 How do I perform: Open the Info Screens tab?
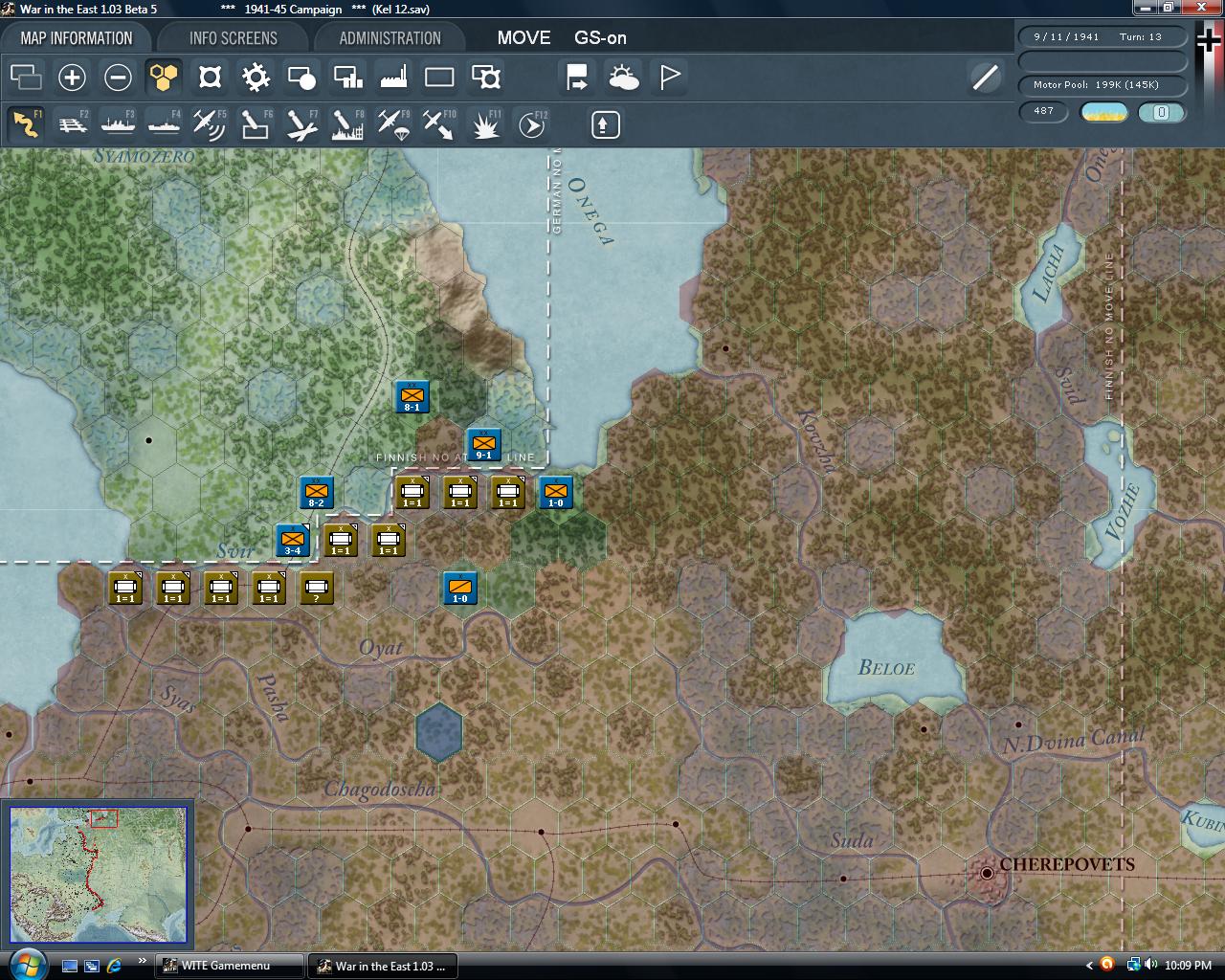pos(233,38)
